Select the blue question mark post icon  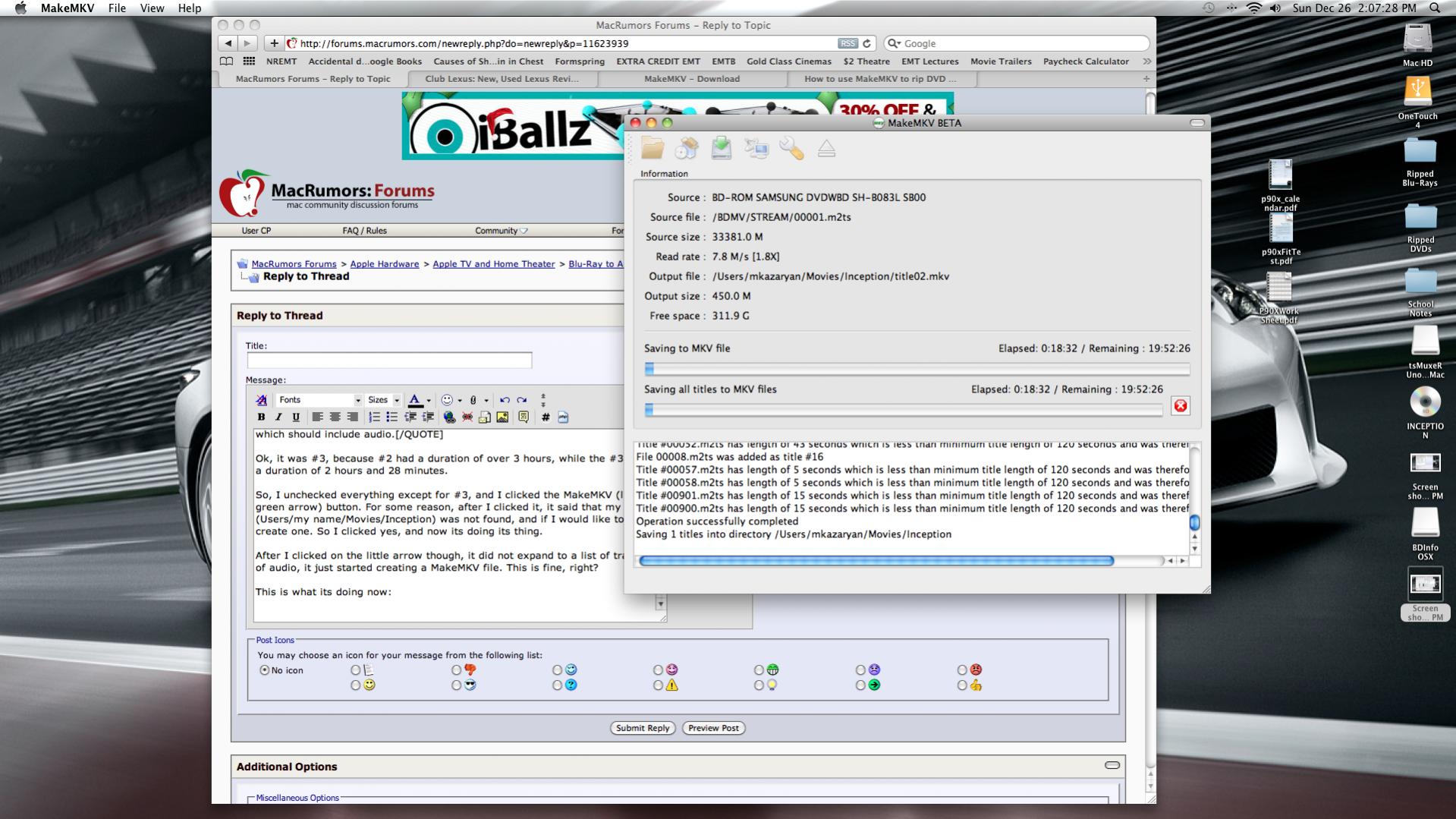tap(557, 685)
